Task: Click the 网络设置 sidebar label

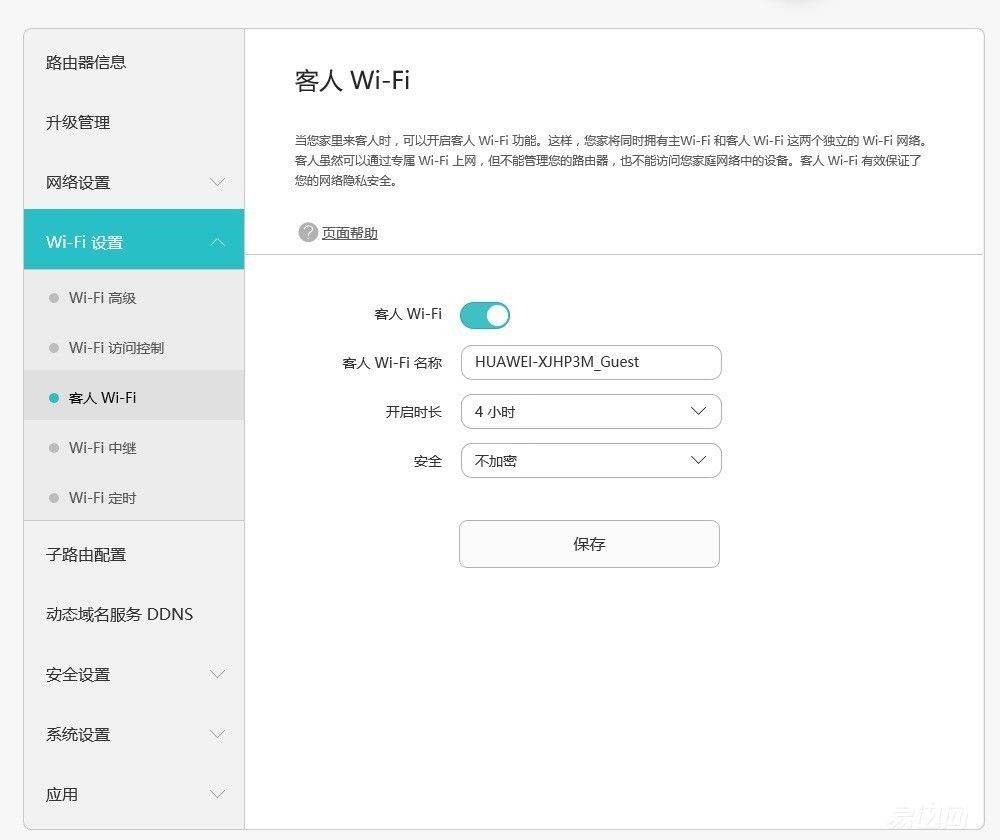Action: 78,182
